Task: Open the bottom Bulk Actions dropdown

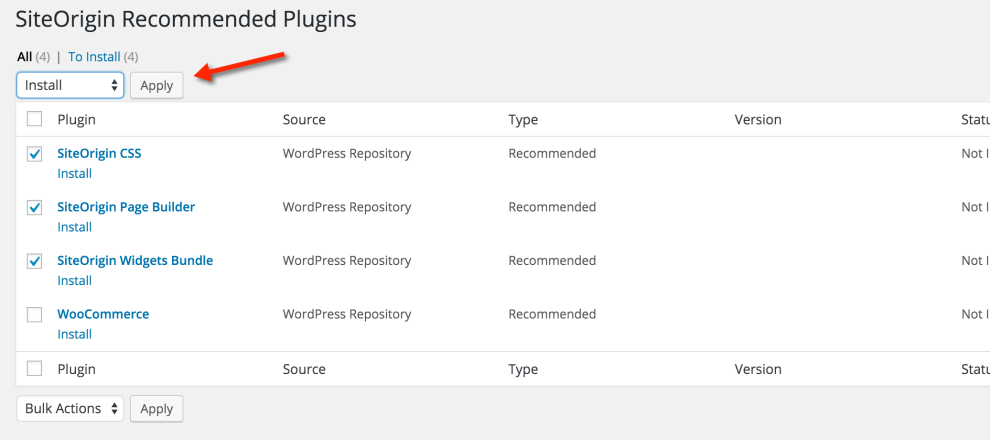Action: [70, 408]
